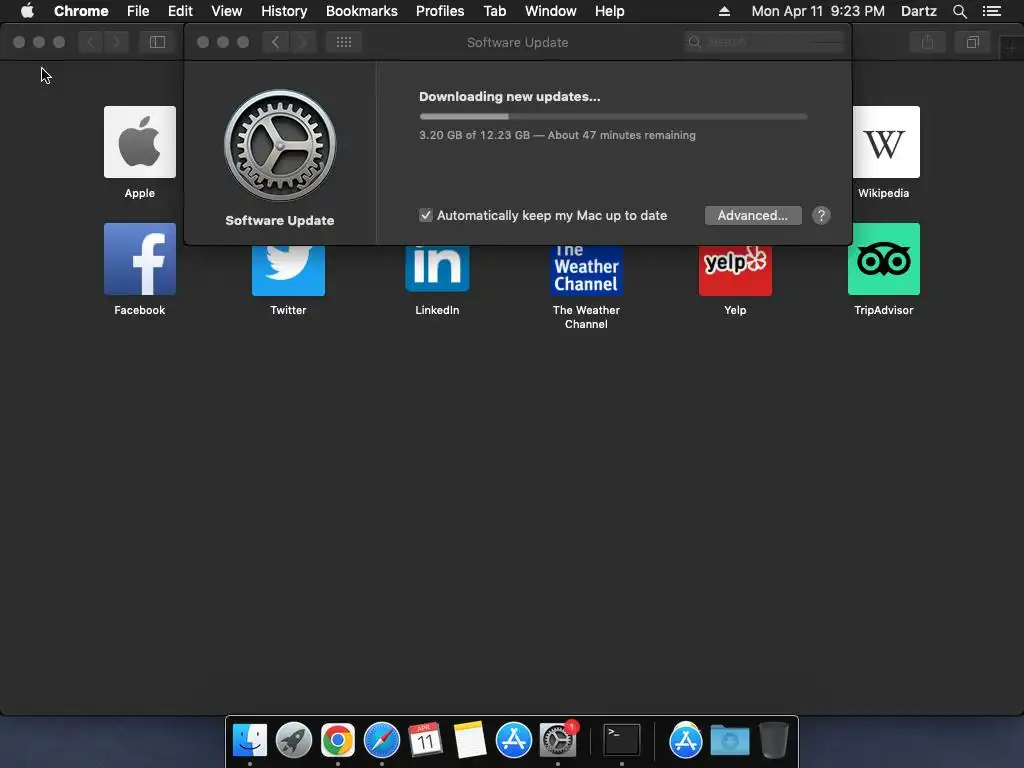Open the Apple menu

pos(27,11)
